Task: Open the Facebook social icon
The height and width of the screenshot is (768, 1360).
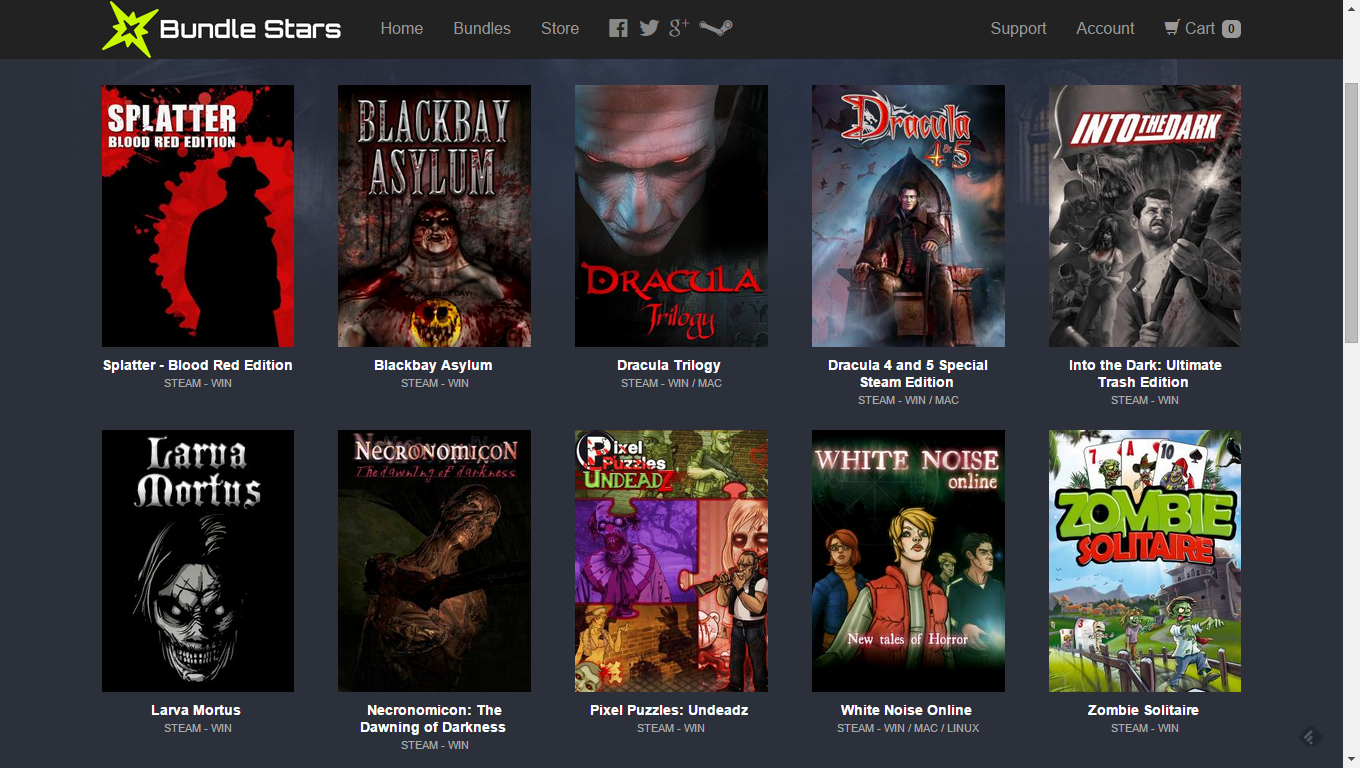Action: pyautogui.click(x=618, y=28)
